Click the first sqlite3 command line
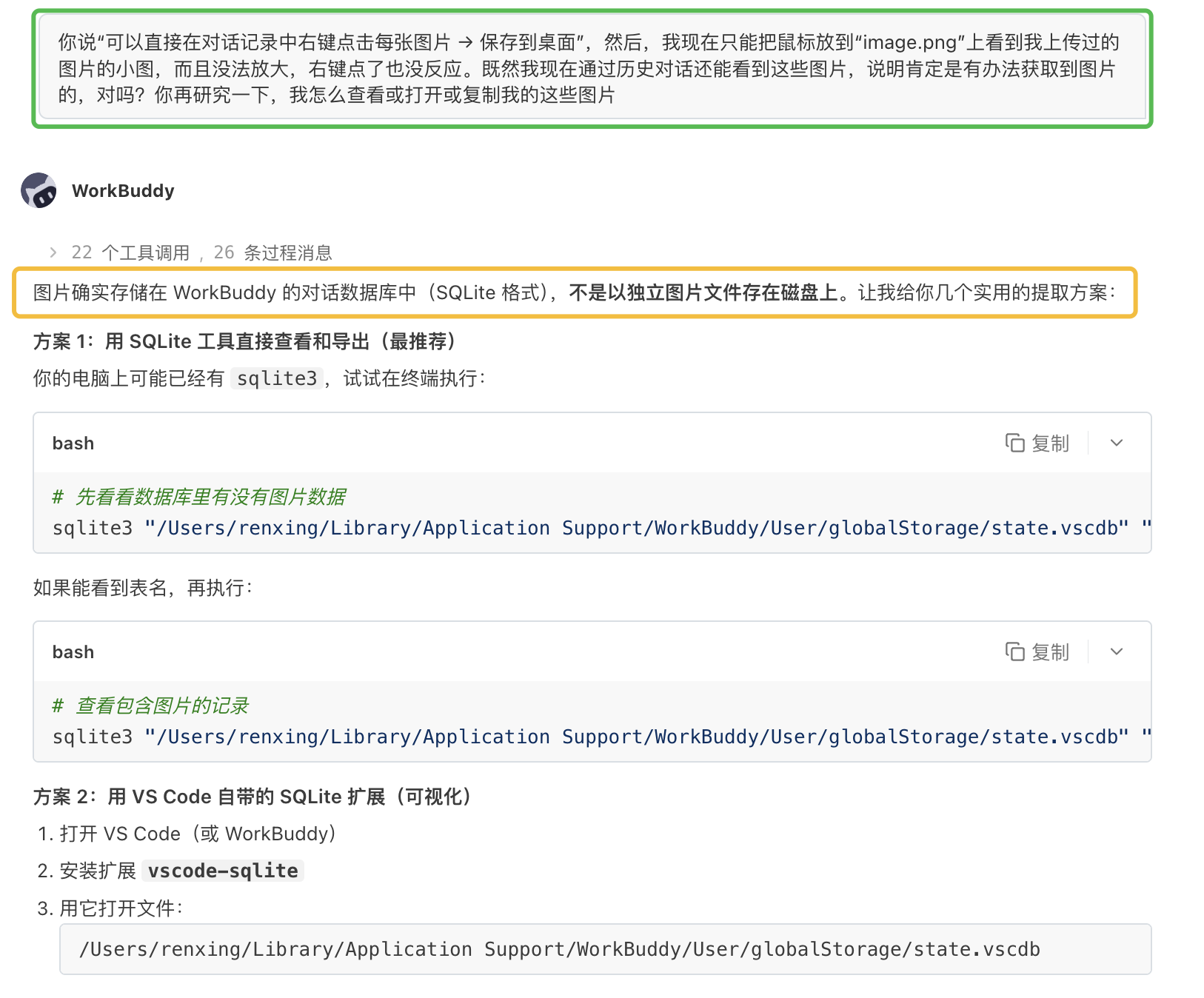The height and width of the screenshot is (998, 1204). [x=601, y=528]
